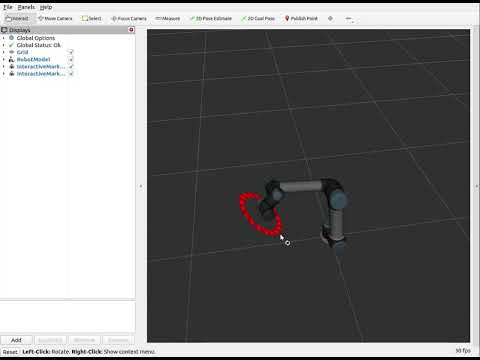Click the 30 fps frame rate readout
The image size is (480, 360).
click(x=463, y=351)
